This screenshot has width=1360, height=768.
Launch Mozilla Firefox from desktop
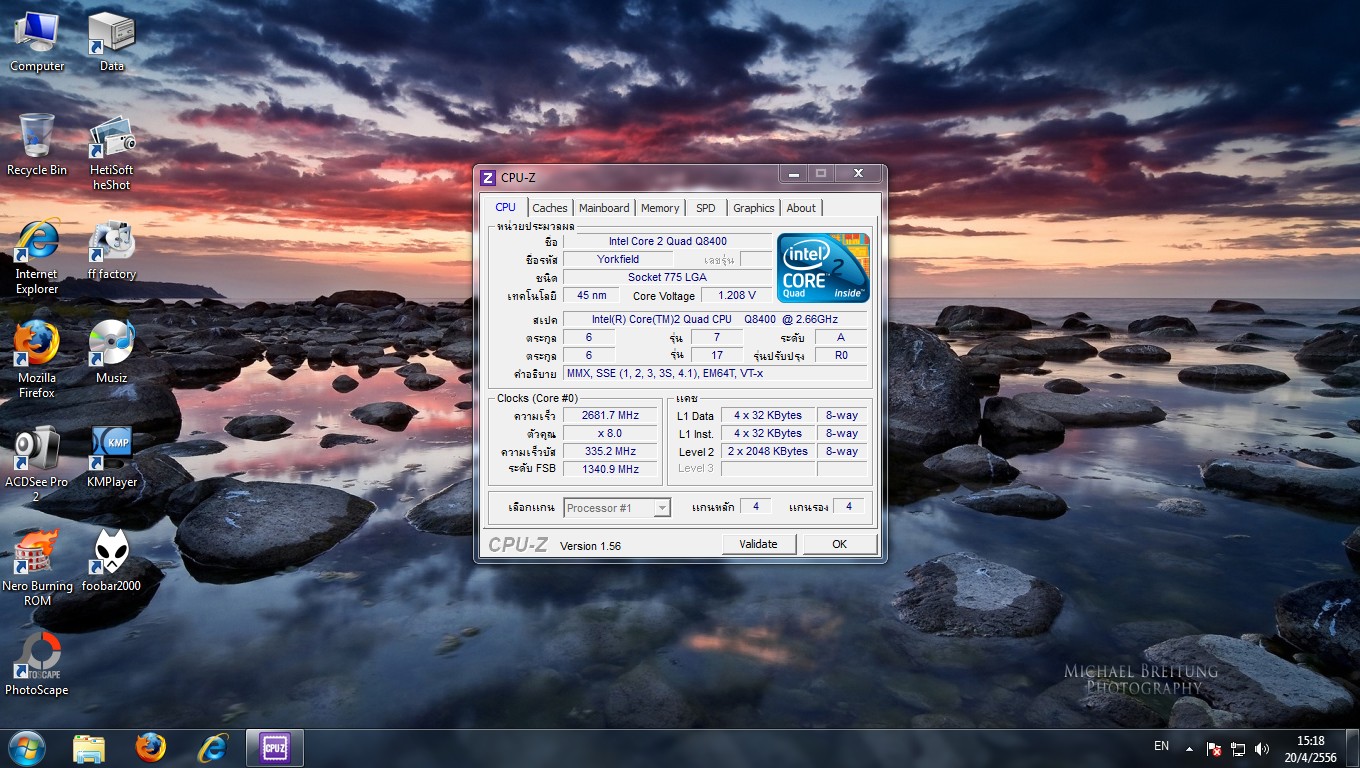pyautogui.click(x=37, y=344)
